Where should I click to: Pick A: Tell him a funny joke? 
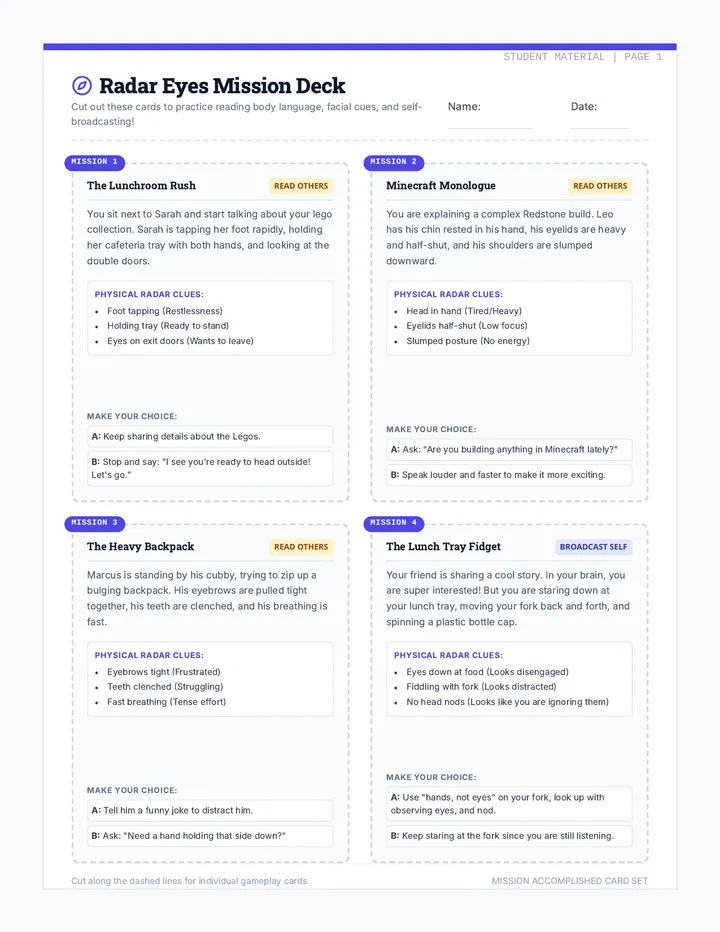tap(210, 810)
